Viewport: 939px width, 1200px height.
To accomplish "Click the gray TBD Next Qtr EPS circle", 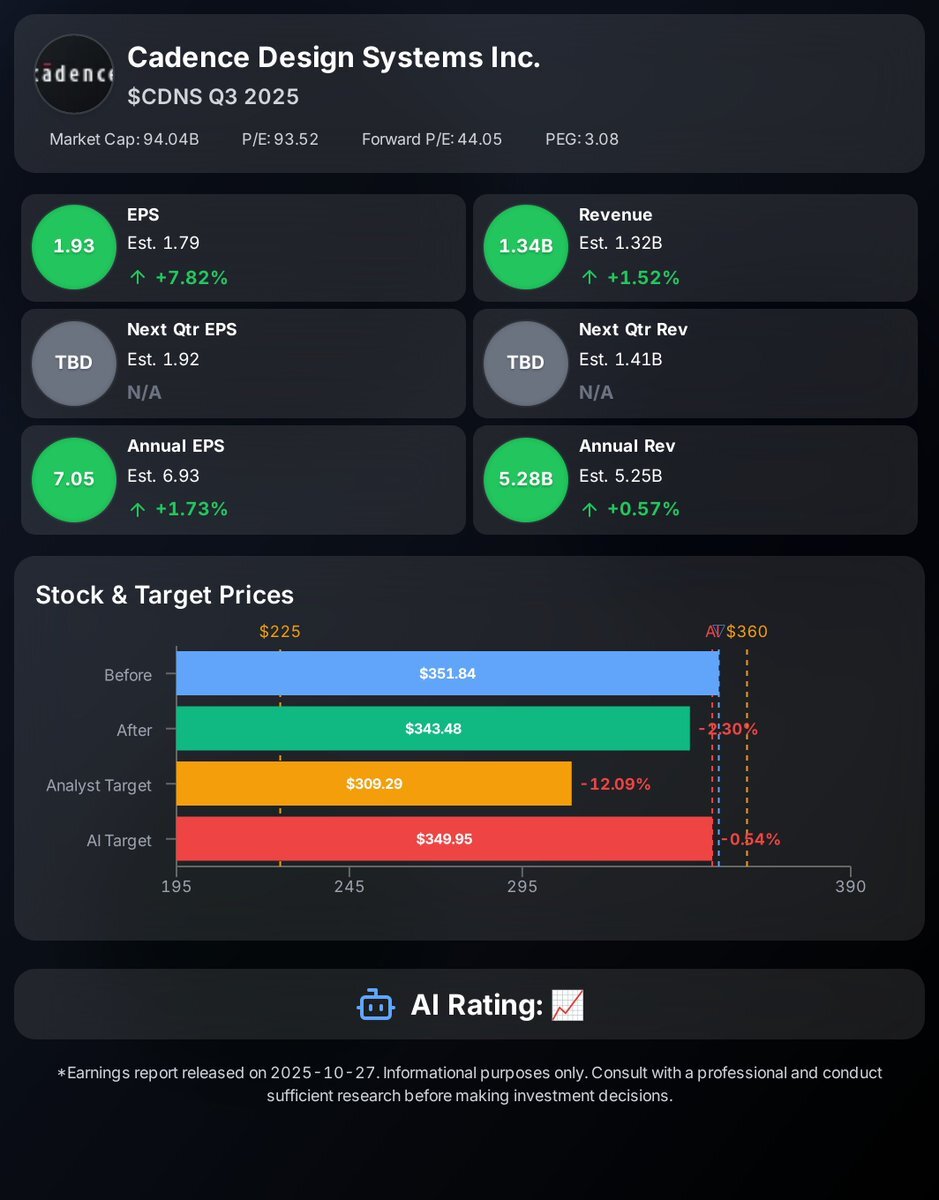I will 74,362.
